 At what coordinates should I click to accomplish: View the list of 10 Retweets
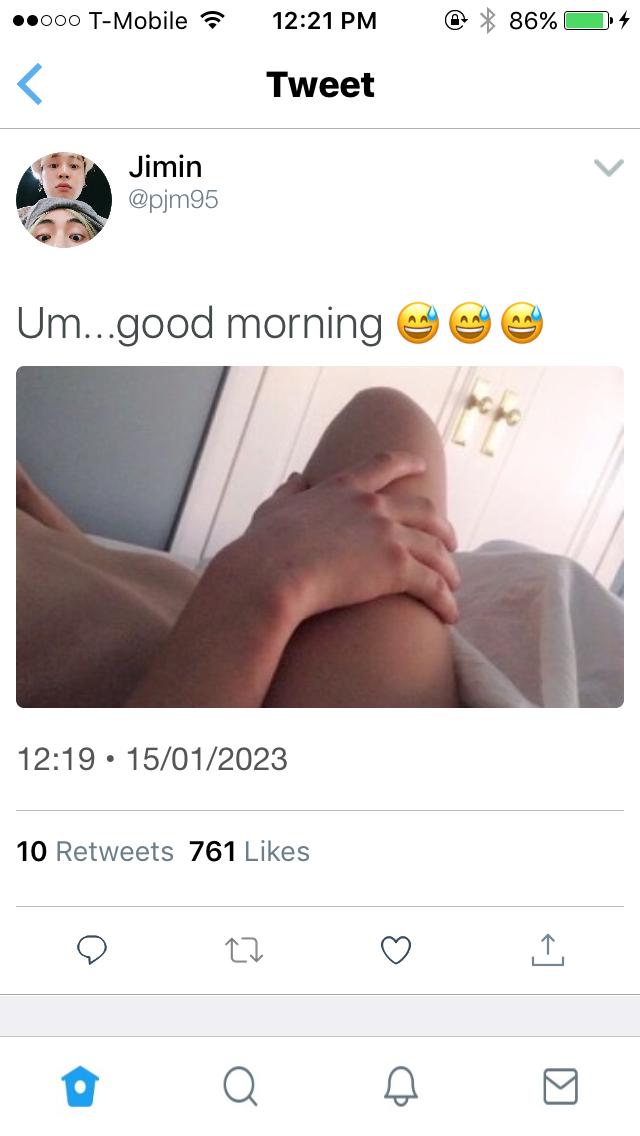pos(95,851)
